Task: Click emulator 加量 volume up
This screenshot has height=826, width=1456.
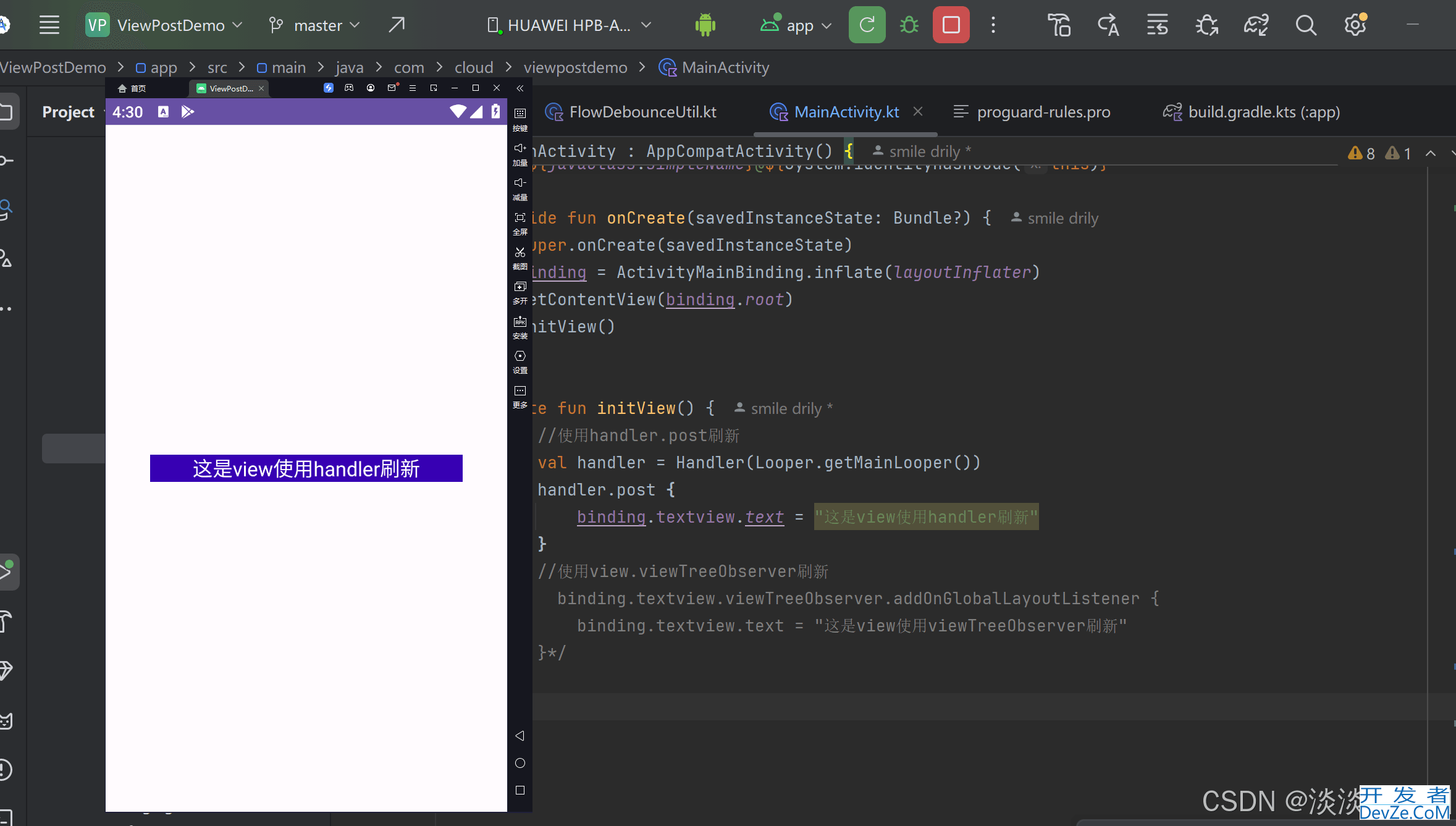Action: point(520,154)
